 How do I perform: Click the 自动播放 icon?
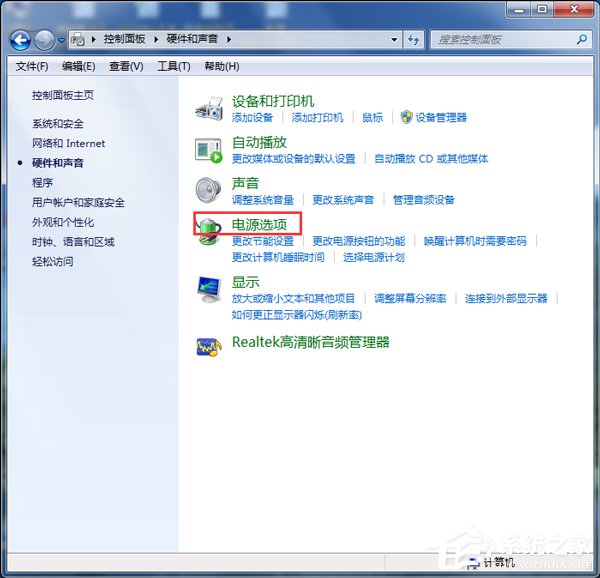click(x=209, y=150)
